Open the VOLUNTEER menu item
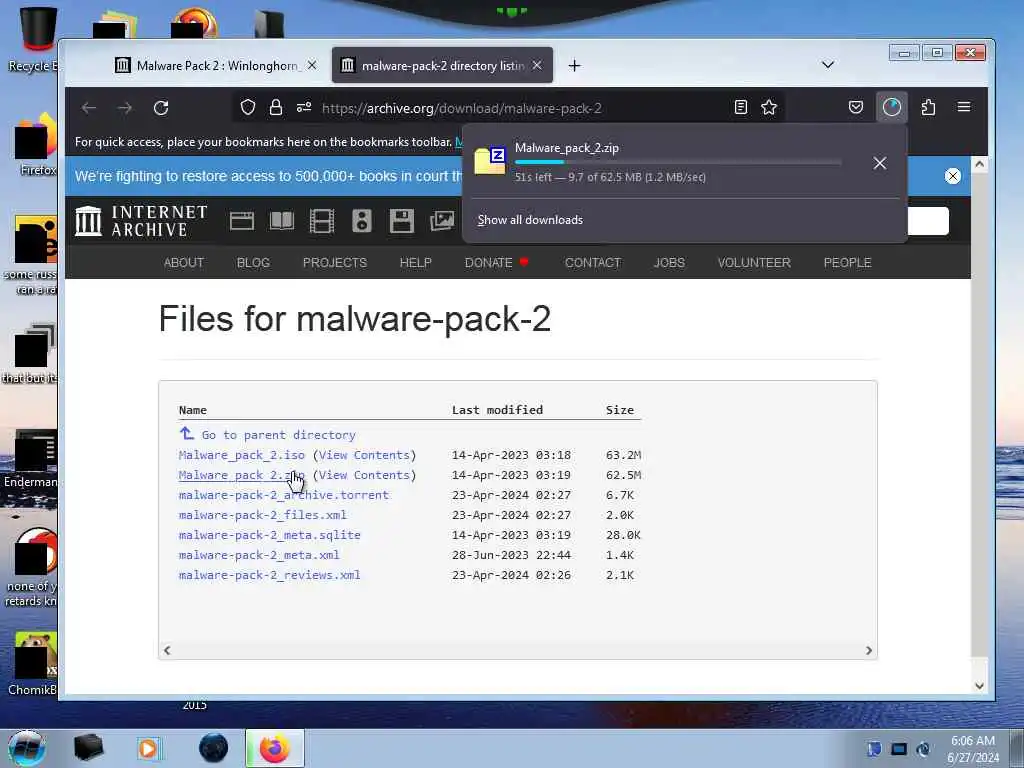 (x=754, y=263)
